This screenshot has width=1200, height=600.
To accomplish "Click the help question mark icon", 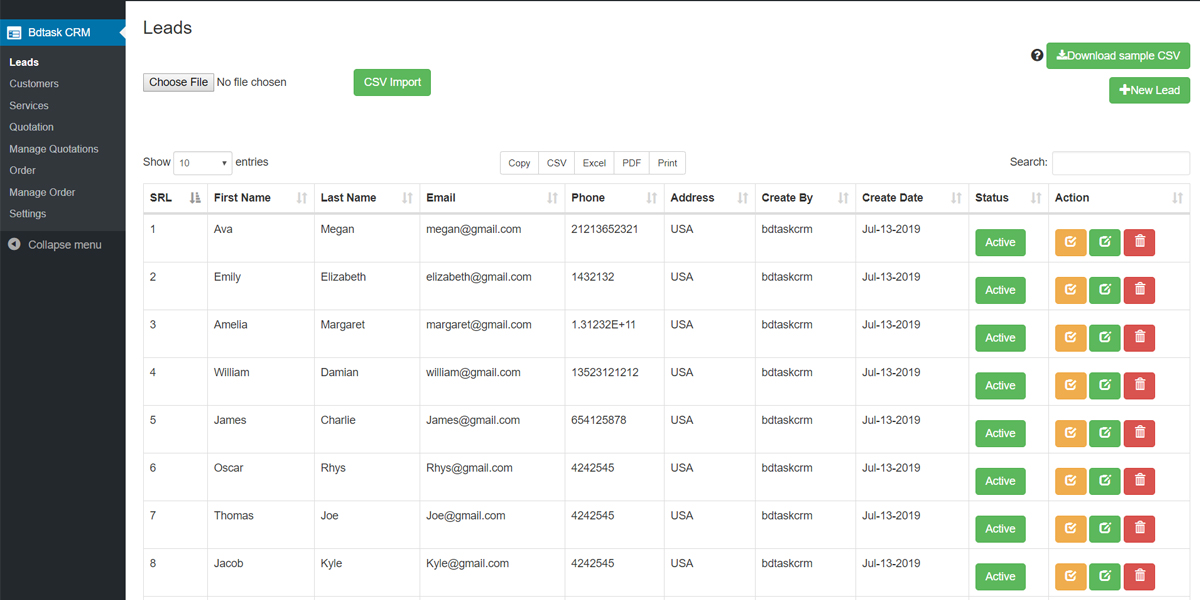I will (x=1037, y=56).
